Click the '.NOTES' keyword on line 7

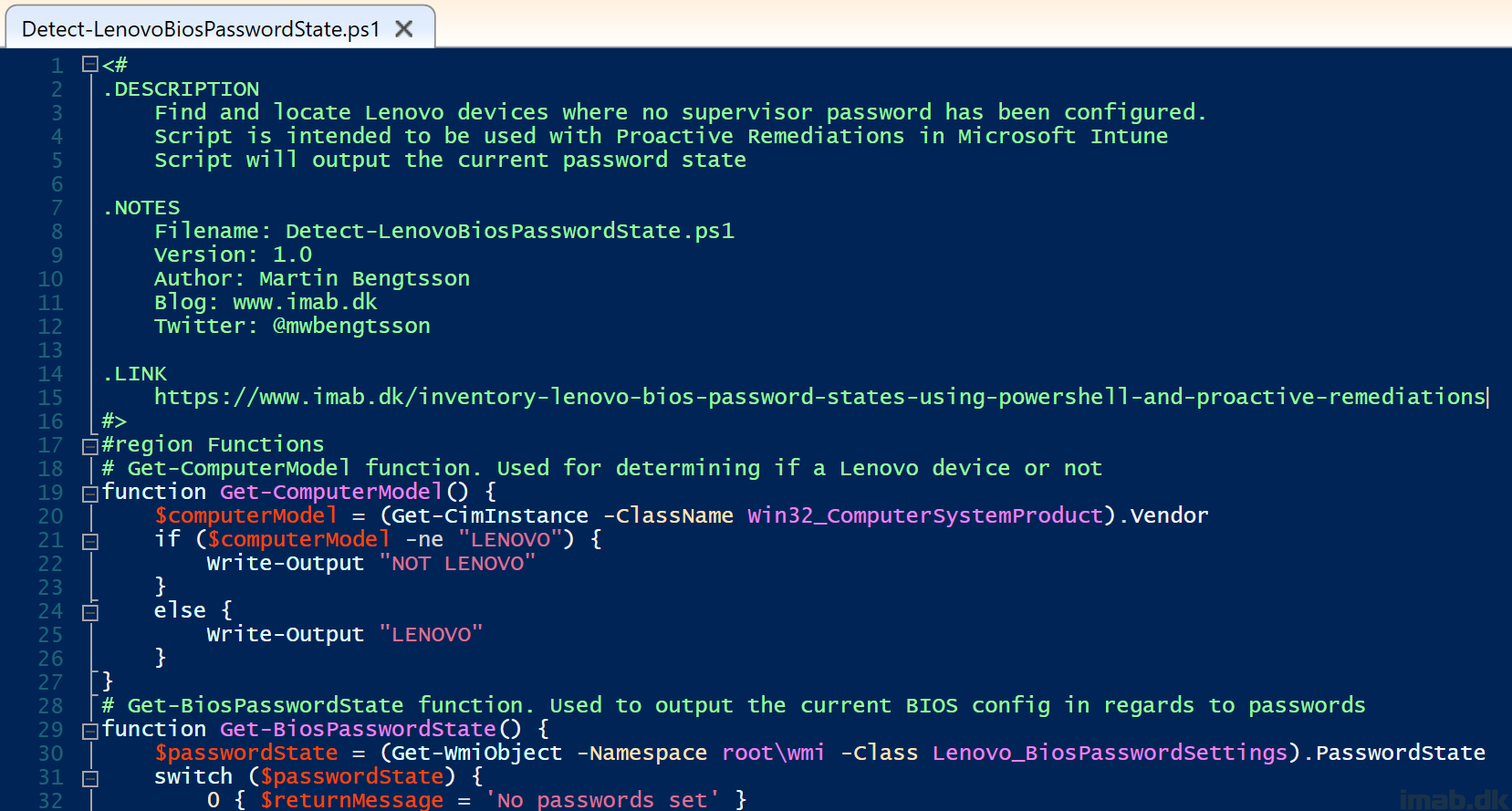141,207
